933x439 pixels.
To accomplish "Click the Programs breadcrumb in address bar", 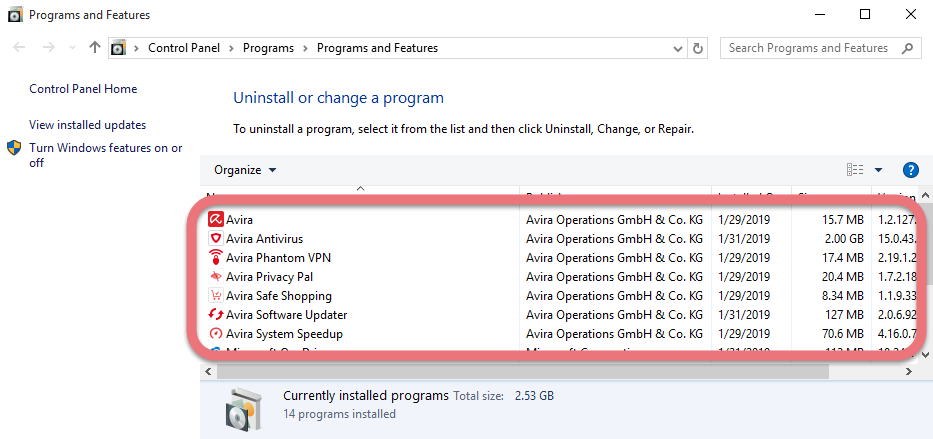I will 268,48.
